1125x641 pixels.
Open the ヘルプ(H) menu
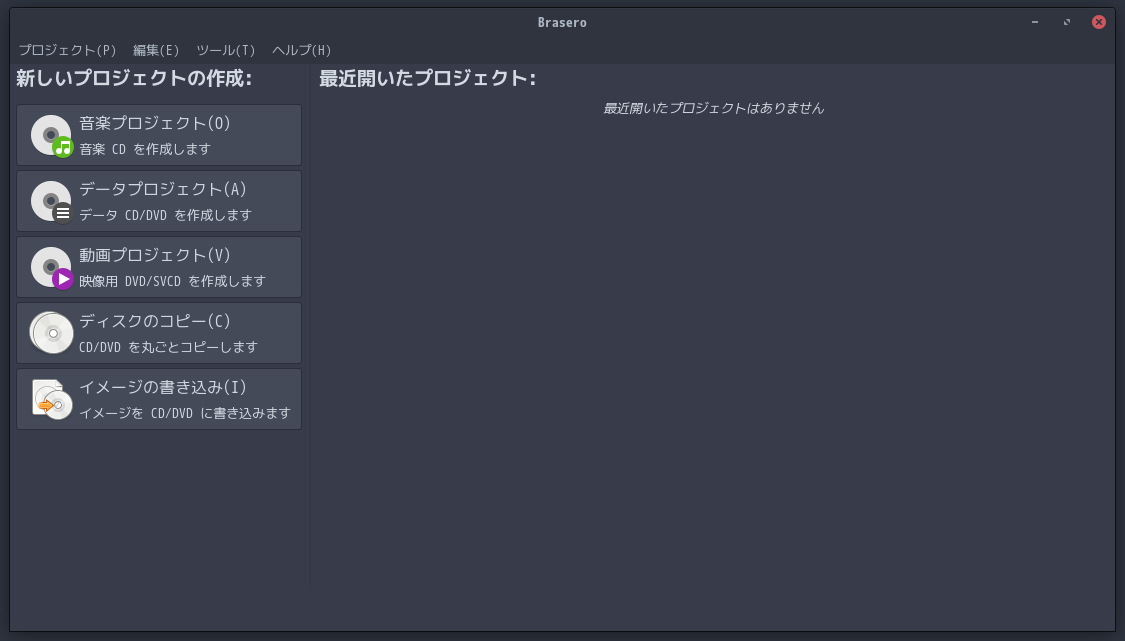point(300,50)
